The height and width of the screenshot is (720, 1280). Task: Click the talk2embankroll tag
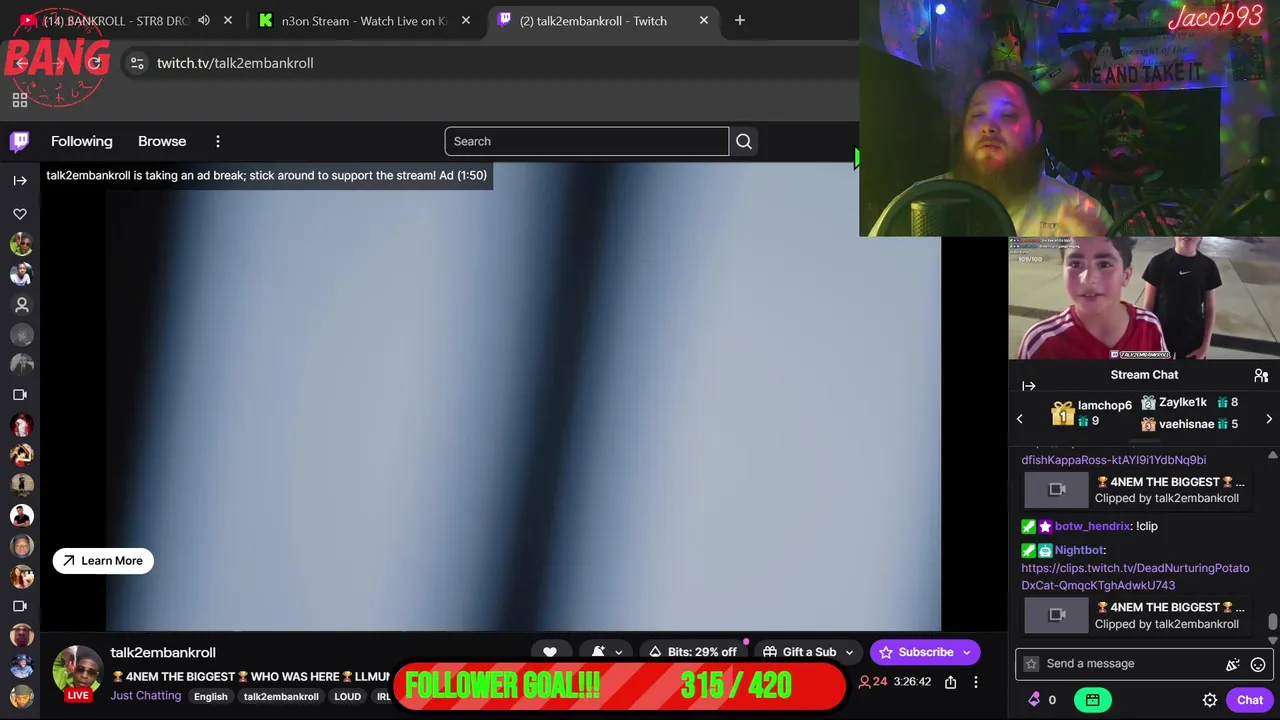[281, 697]
